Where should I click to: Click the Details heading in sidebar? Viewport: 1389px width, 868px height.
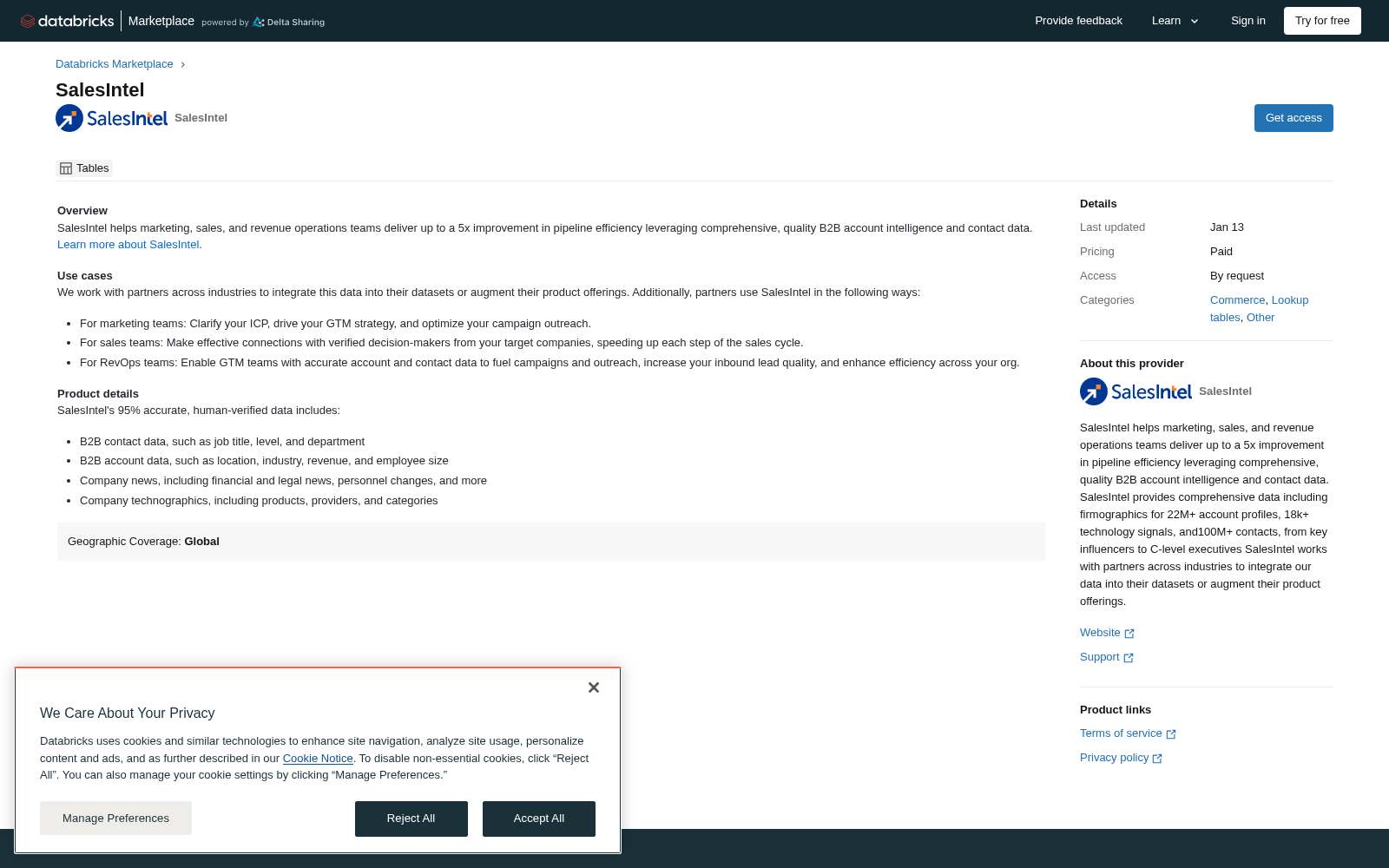tap(1098, 204)
